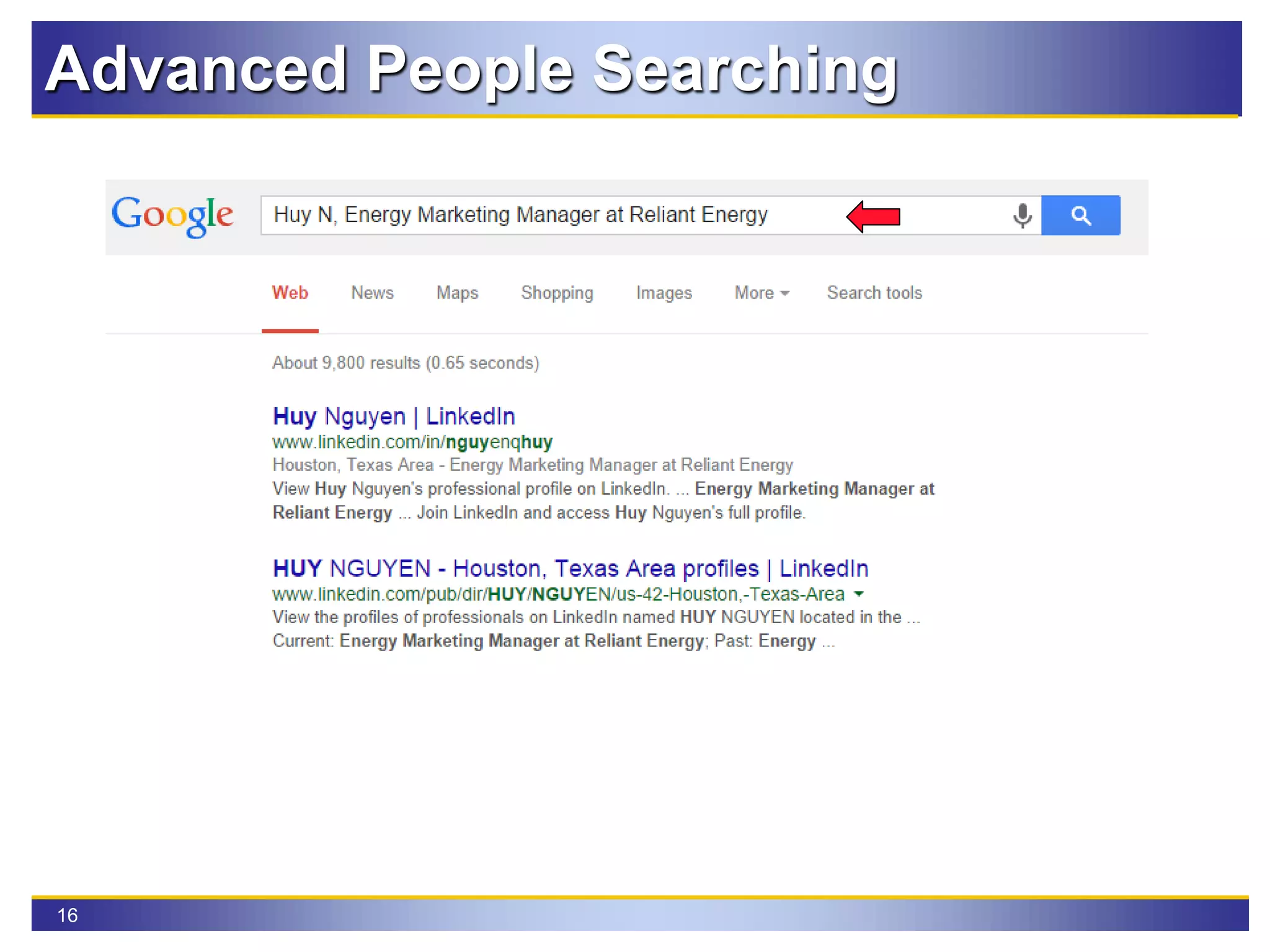The image size is (1270, 952).
Task: Click the blue magnifier search button
Action: click(x=1080, y=215)
